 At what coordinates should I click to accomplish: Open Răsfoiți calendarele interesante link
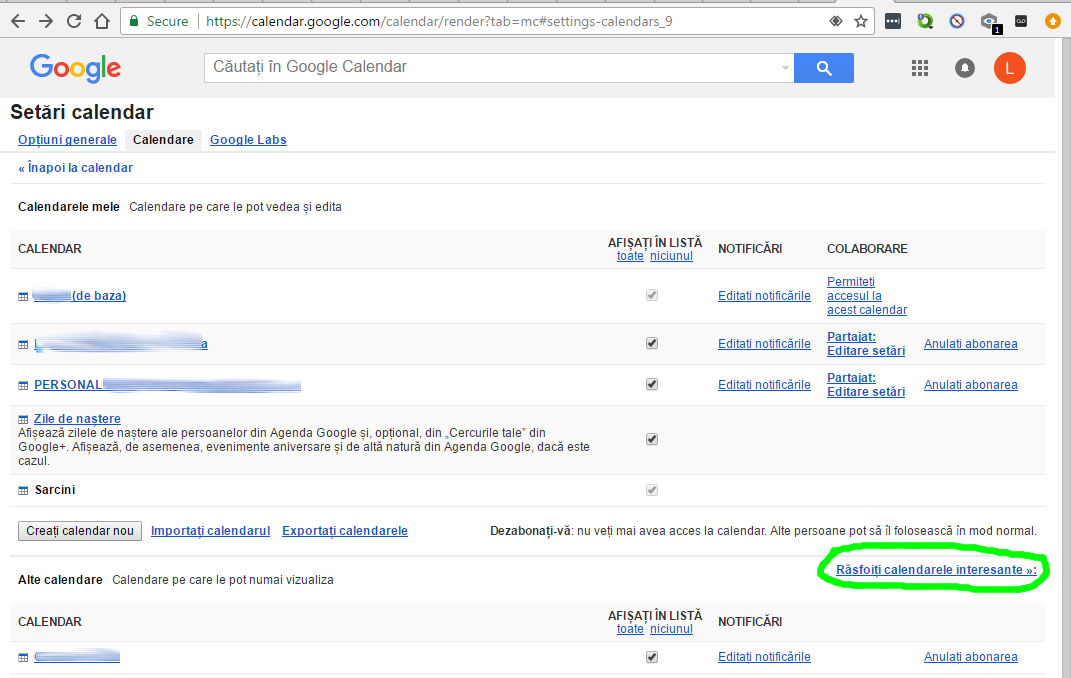click(x=936, y=570)
